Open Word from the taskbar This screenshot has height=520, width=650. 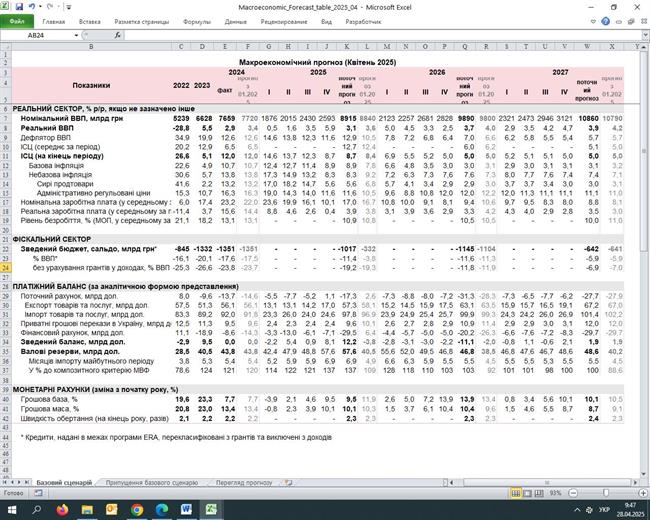coord(186,509)
